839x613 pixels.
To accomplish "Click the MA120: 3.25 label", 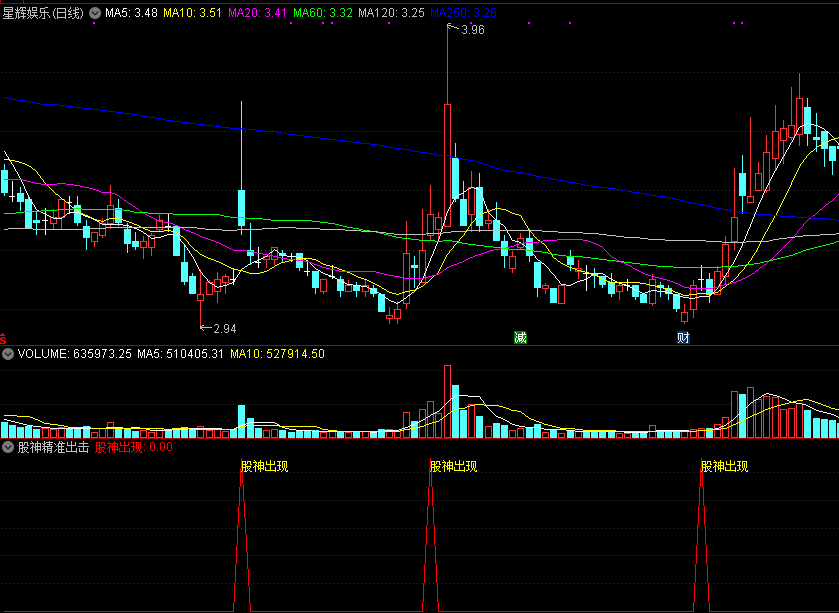I will pos(391,13).
